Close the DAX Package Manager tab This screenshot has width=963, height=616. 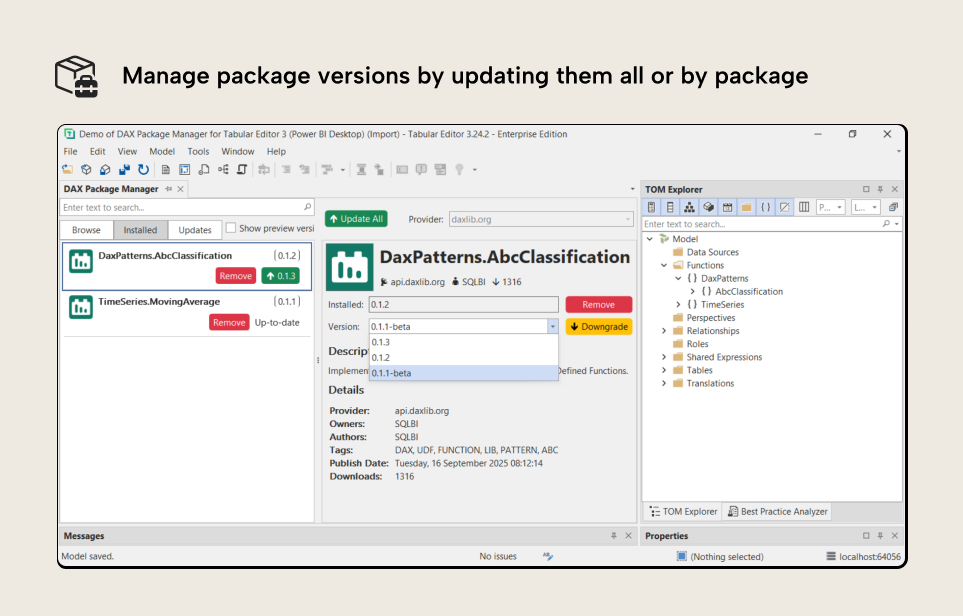pyautogui.click(x=181, y=189)
